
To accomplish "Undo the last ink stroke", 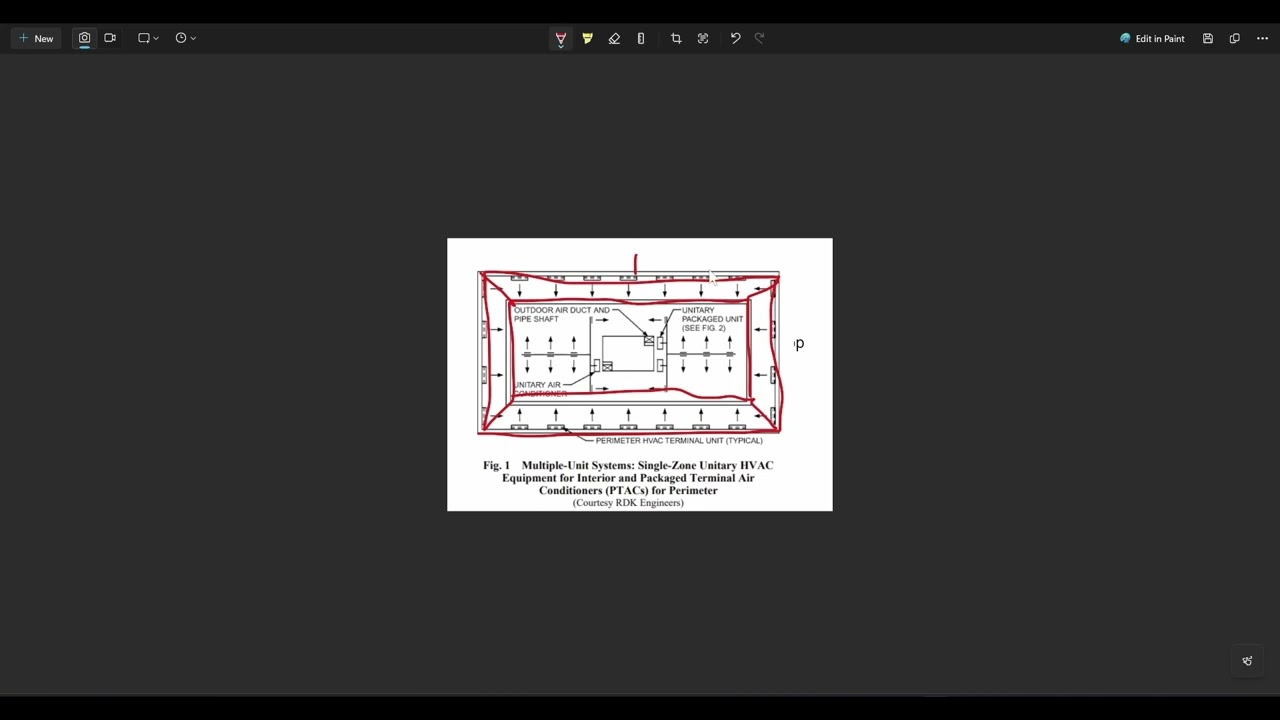I will coord(736,38).
